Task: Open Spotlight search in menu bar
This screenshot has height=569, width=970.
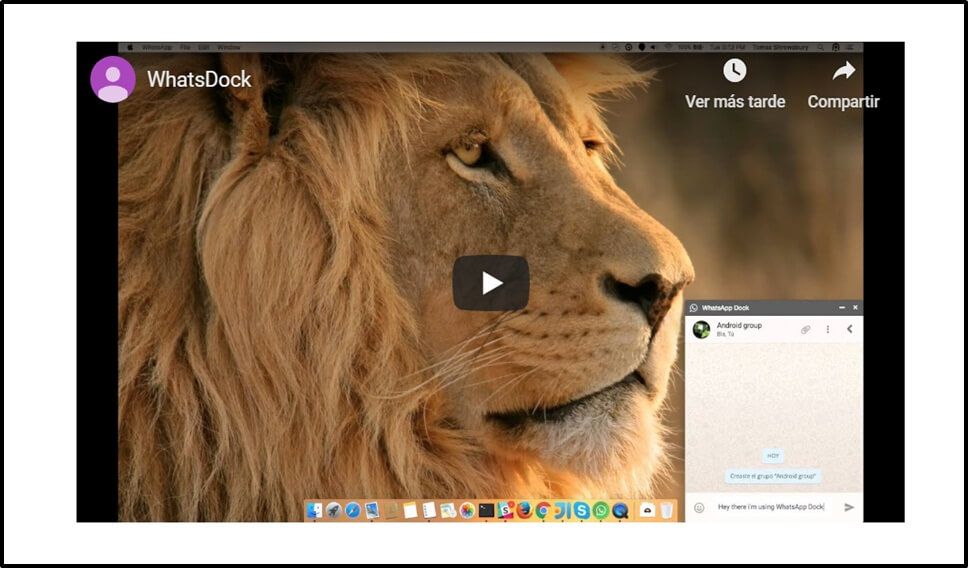Action: pyautogui.click(x=820, y=47)
